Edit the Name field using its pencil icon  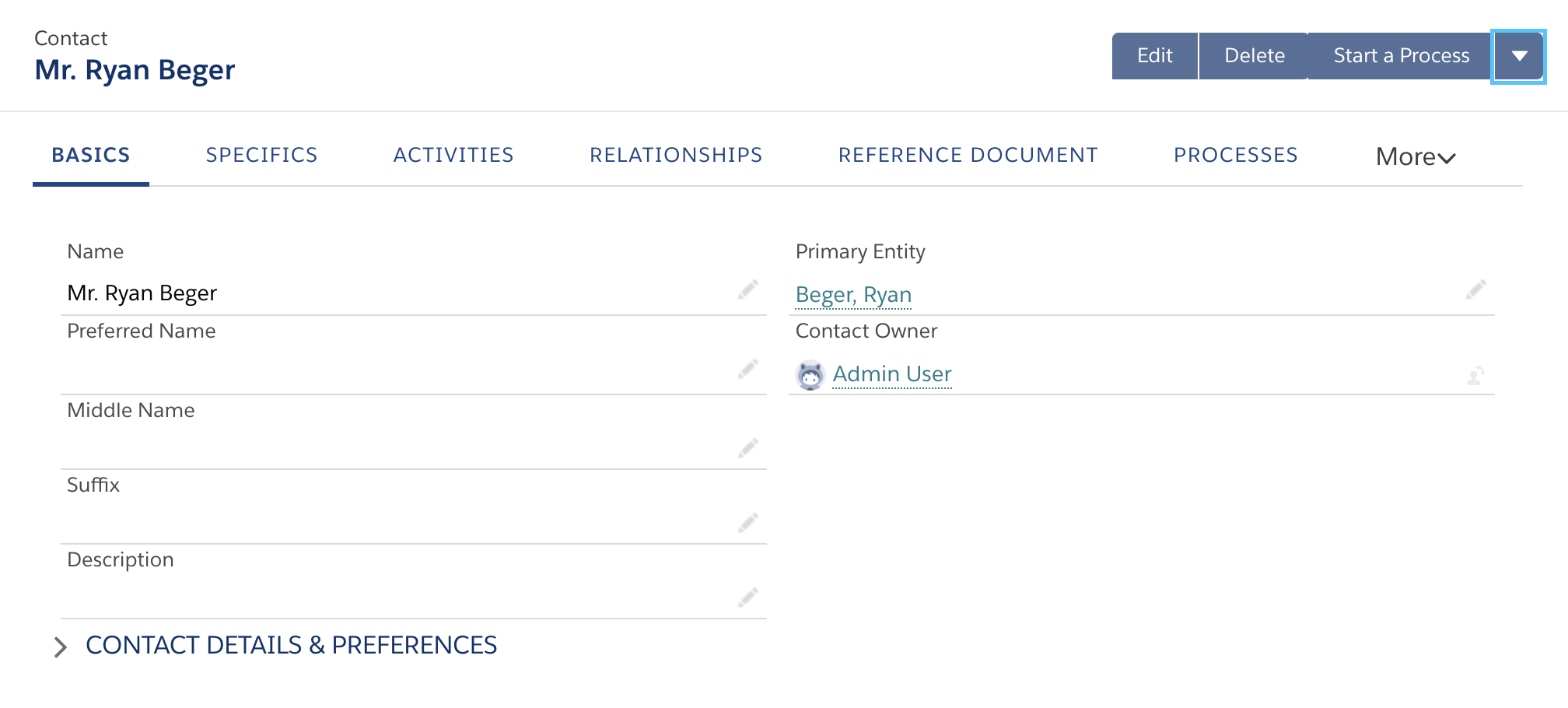[749, 289]
